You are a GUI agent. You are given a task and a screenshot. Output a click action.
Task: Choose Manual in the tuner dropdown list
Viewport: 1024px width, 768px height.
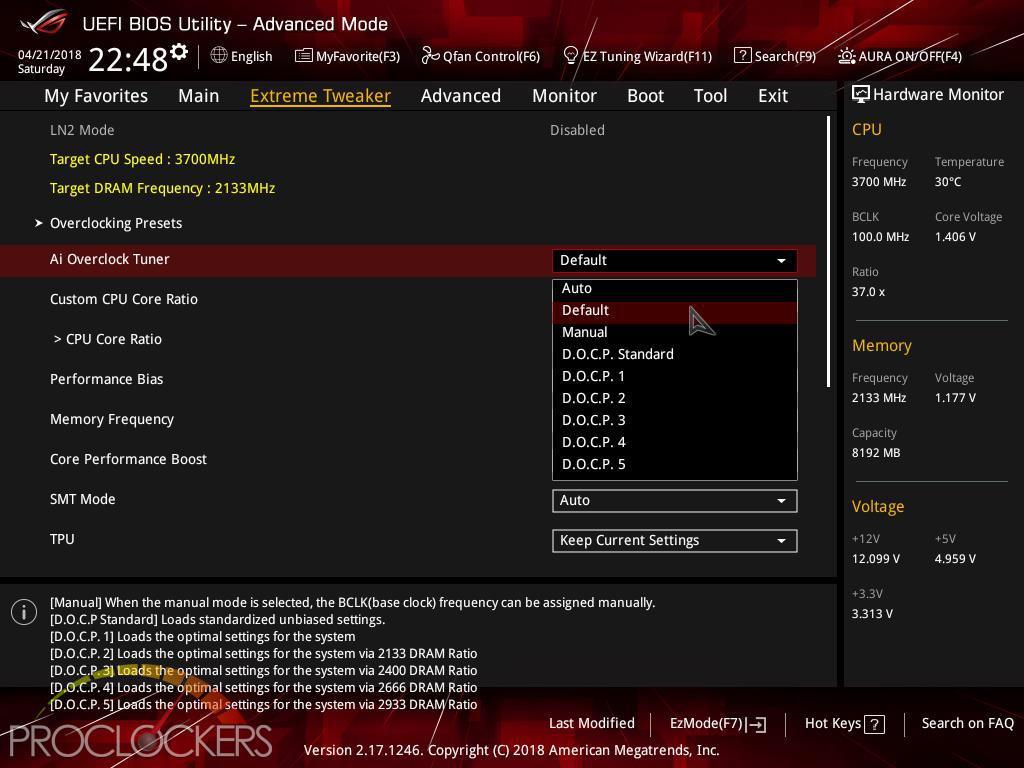[x=675, y=332]
